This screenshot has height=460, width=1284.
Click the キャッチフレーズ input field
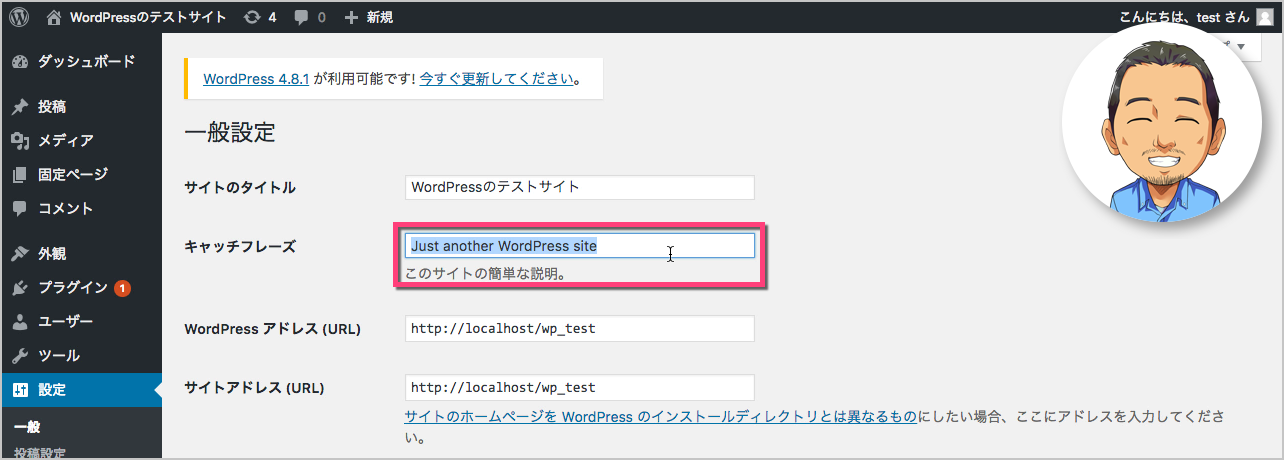(580, 246)
